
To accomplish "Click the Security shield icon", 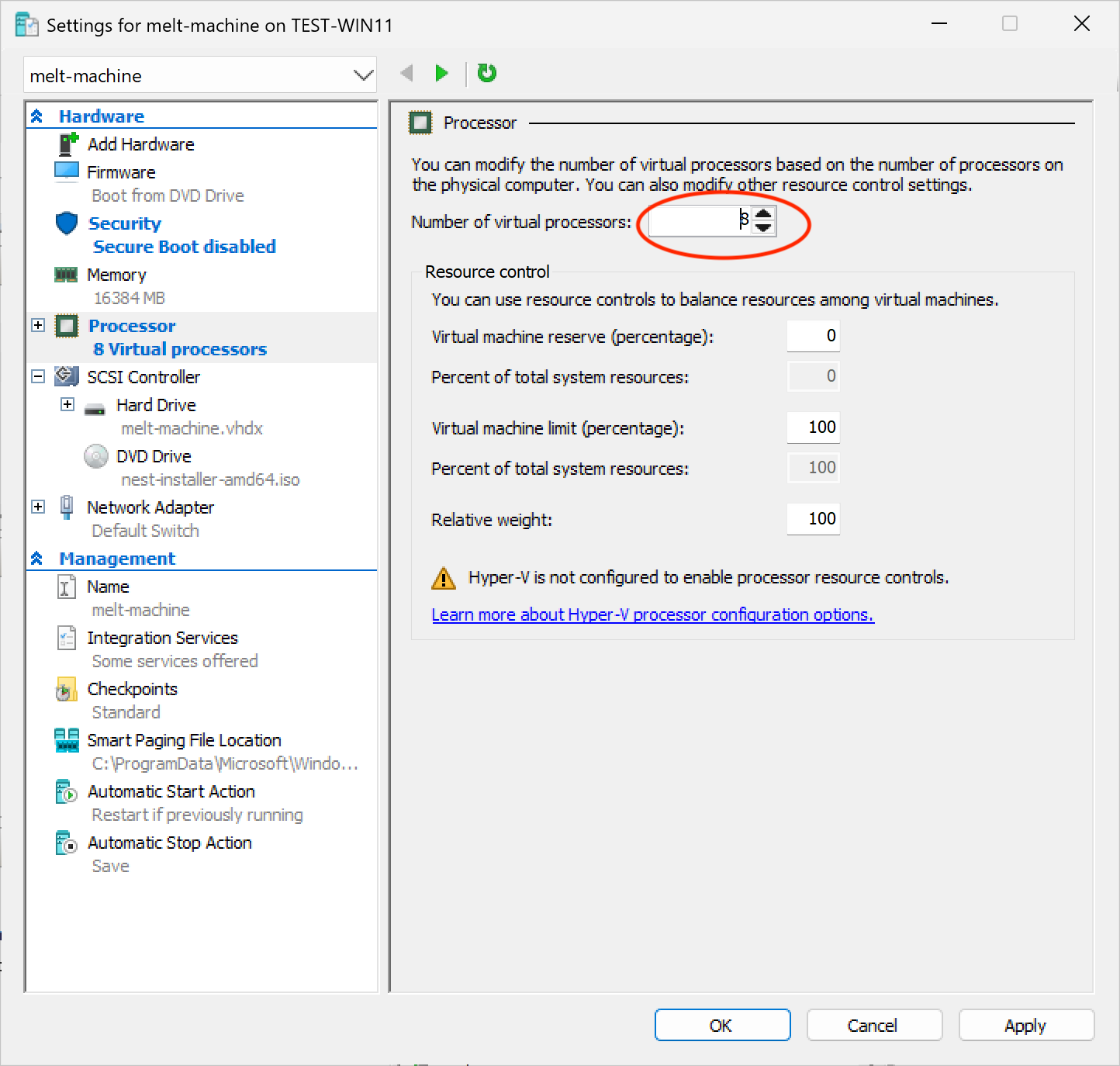I will (x=67, y=223).
